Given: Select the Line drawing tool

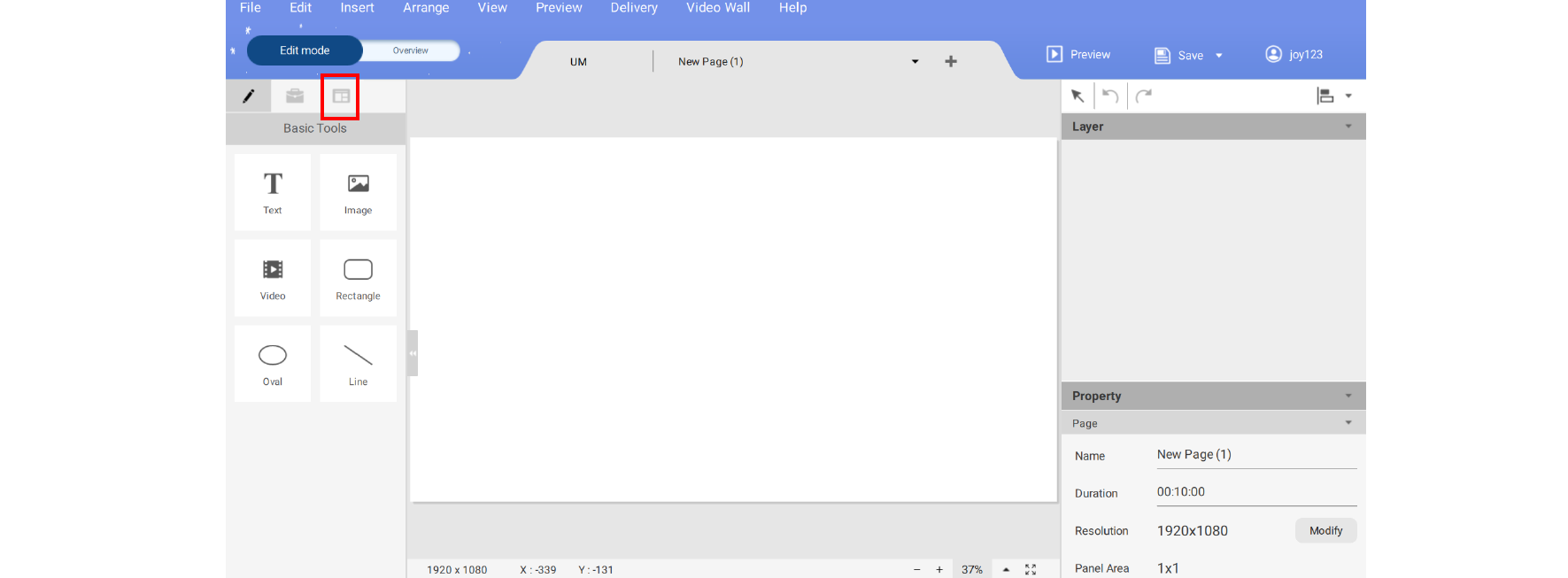Looking at the screenshot, I should pyautogui.click(x=358, y=364).
